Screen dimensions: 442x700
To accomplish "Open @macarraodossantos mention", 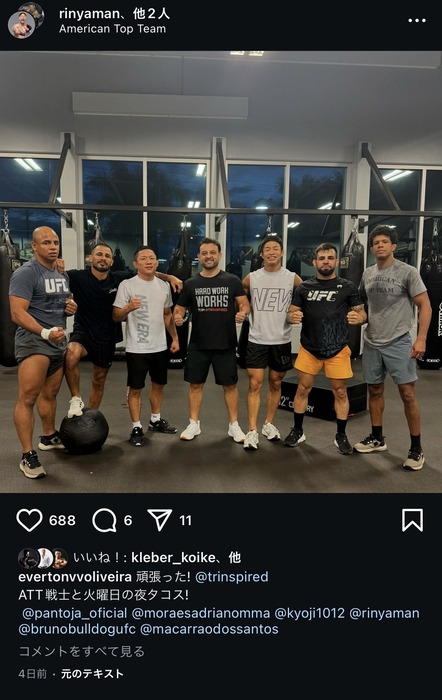I will [209, 629].
